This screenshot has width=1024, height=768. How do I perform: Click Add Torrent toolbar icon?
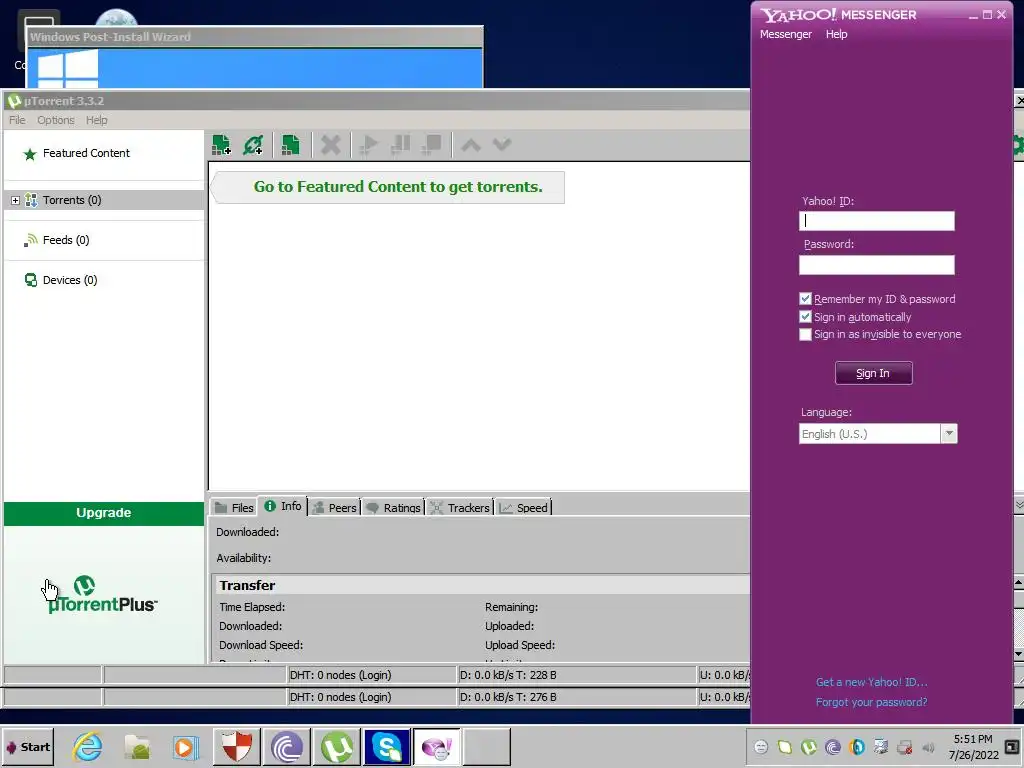click(x=221, y=145)
